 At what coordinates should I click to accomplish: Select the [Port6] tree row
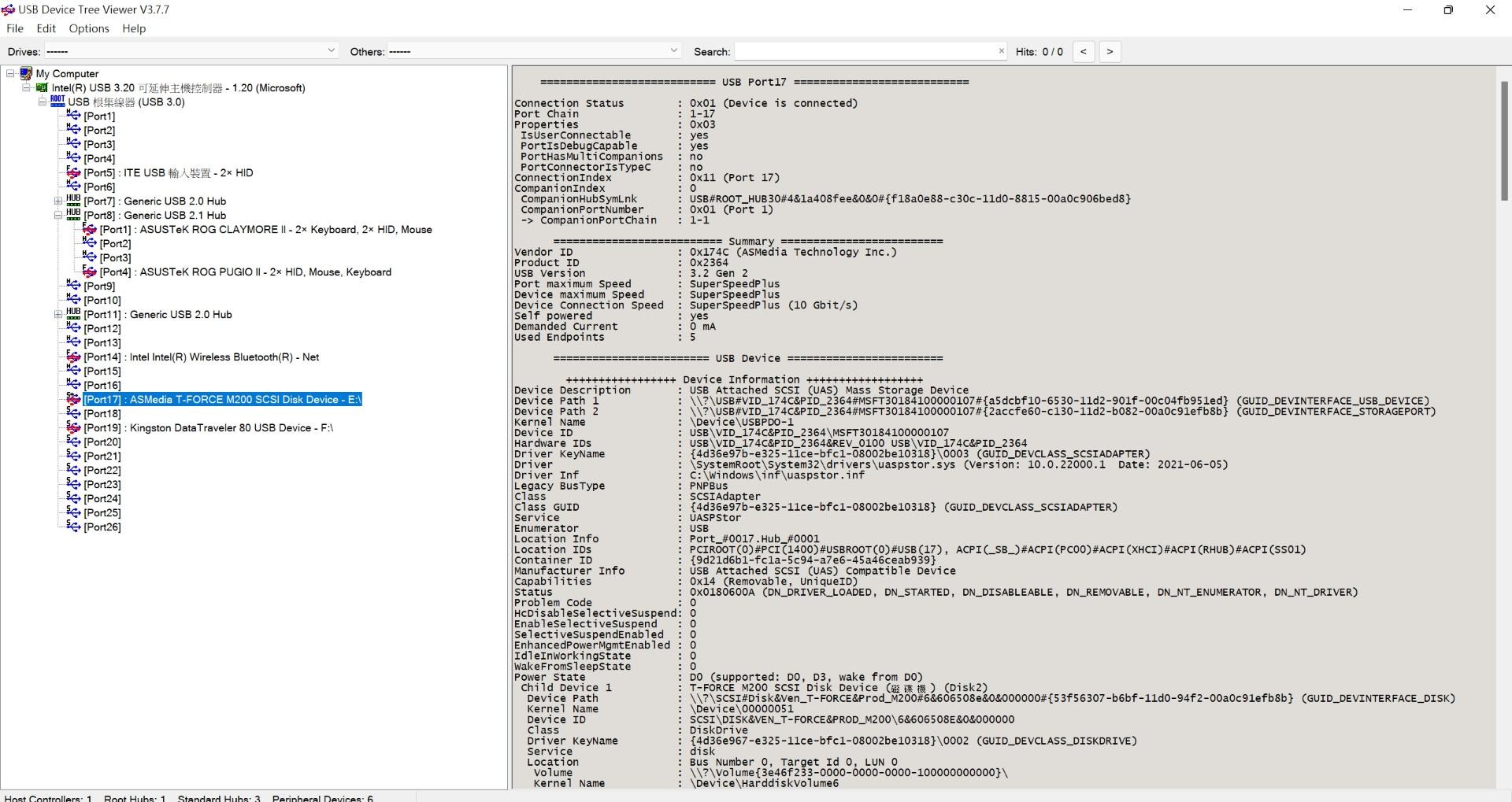coord(99,187)
